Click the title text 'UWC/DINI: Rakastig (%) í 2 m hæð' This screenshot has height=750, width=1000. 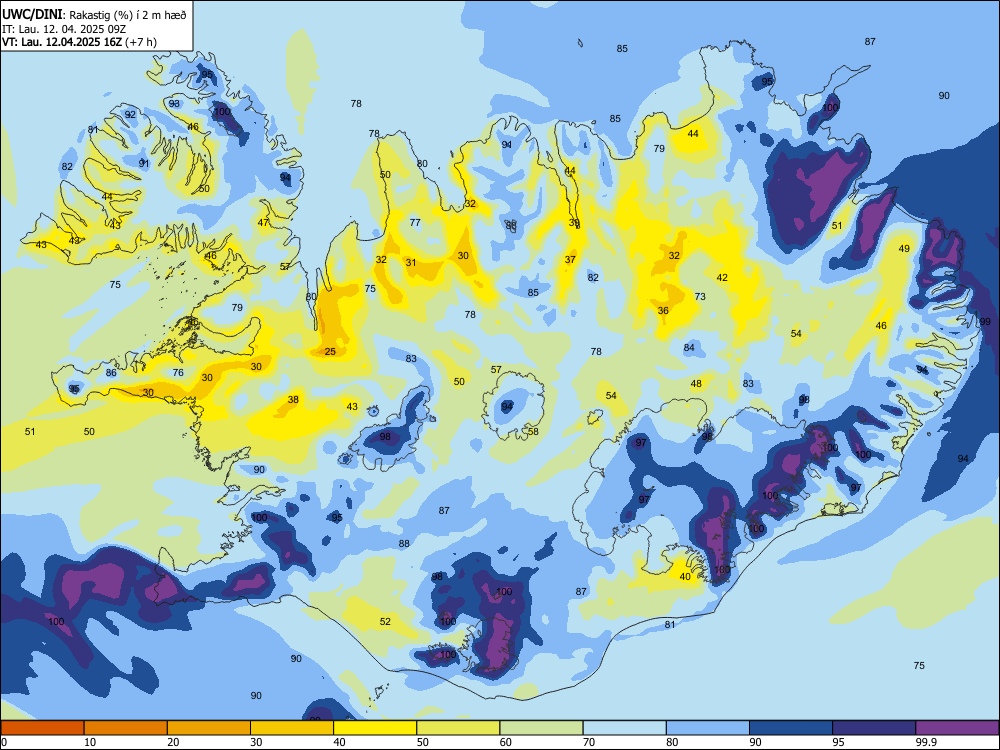point(94,15)
